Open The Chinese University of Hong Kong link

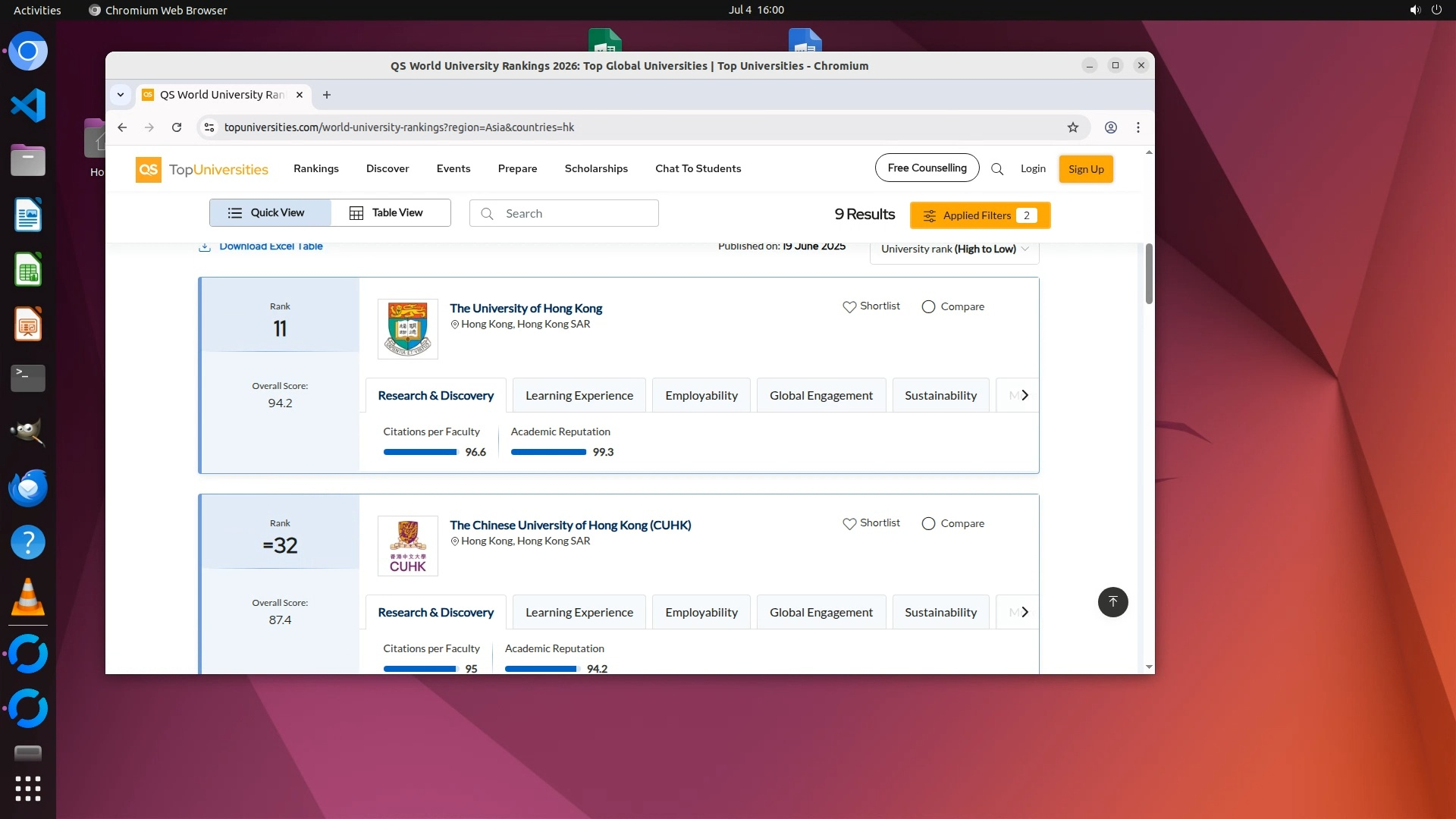570,525
